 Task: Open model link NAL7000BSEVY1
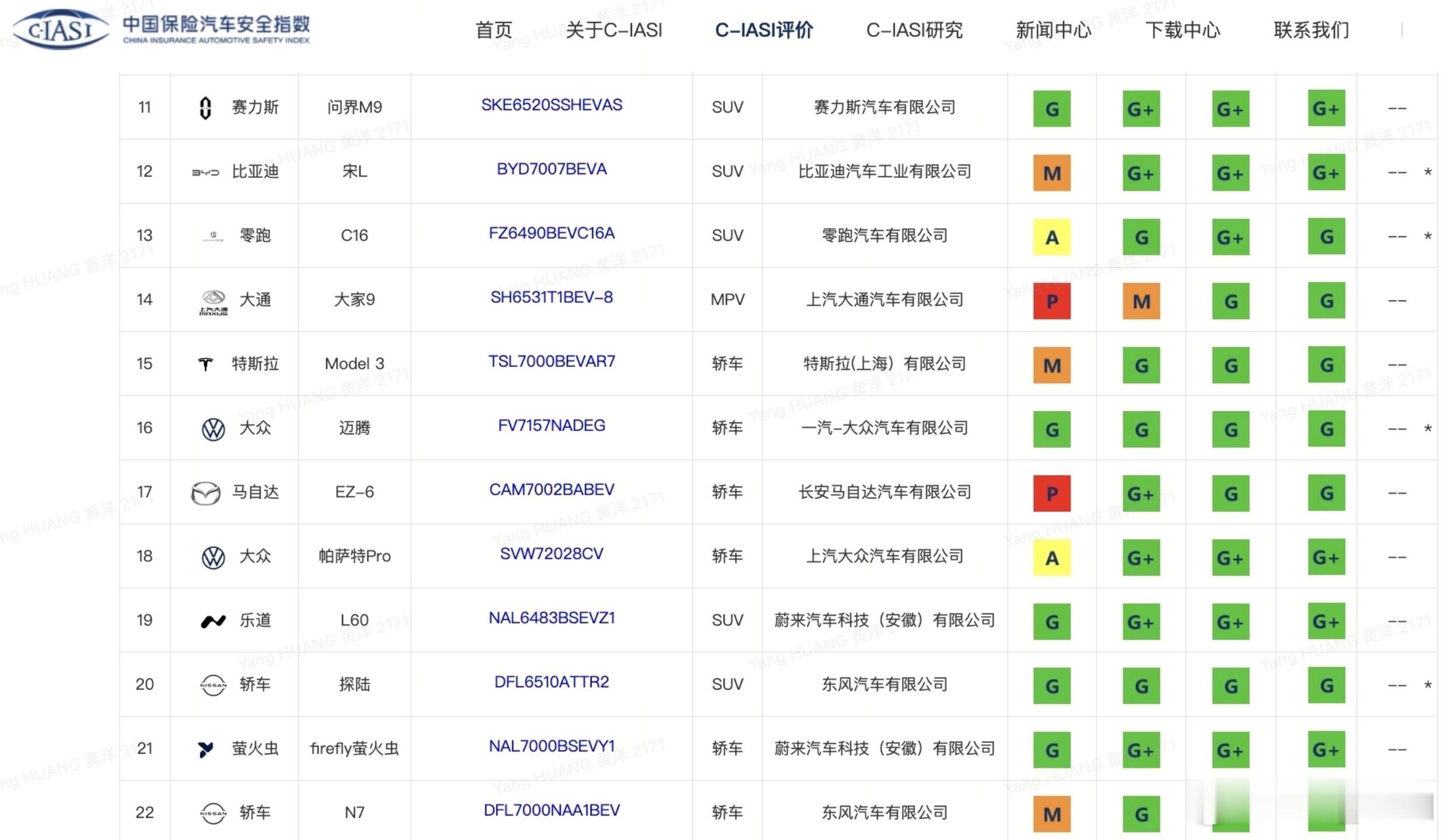click(551, 747)
